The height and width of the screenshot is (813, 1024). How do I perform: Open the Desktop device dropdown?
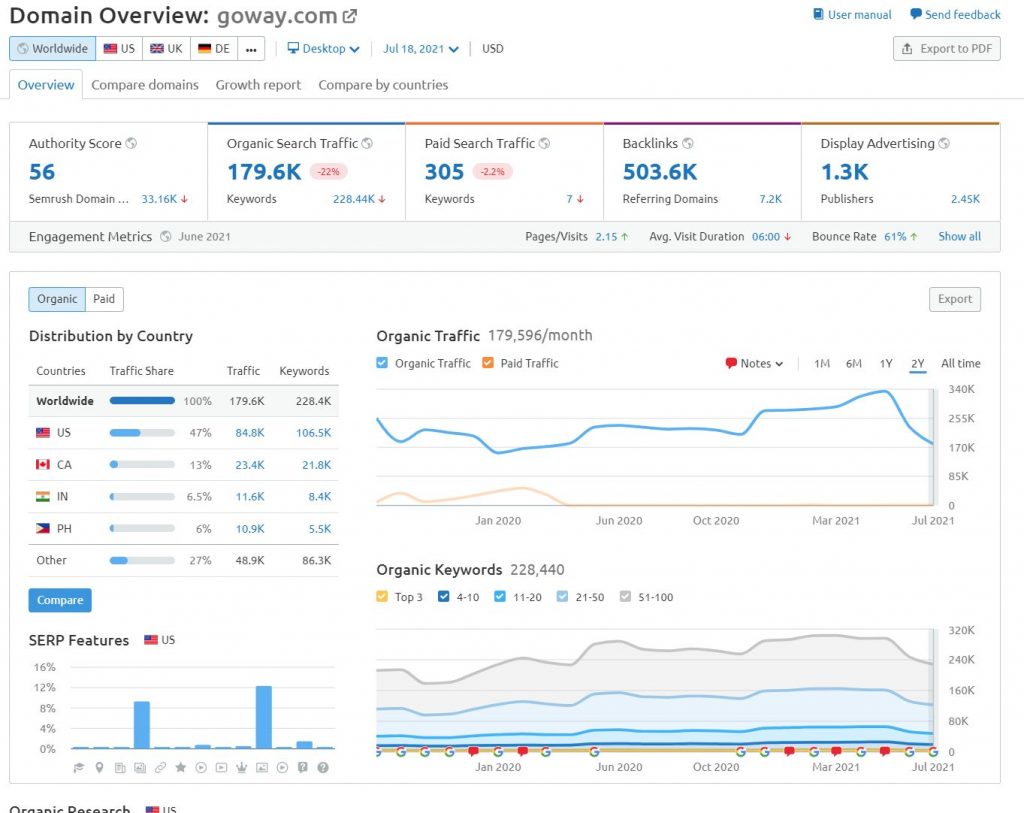click(x=323, y=49)
